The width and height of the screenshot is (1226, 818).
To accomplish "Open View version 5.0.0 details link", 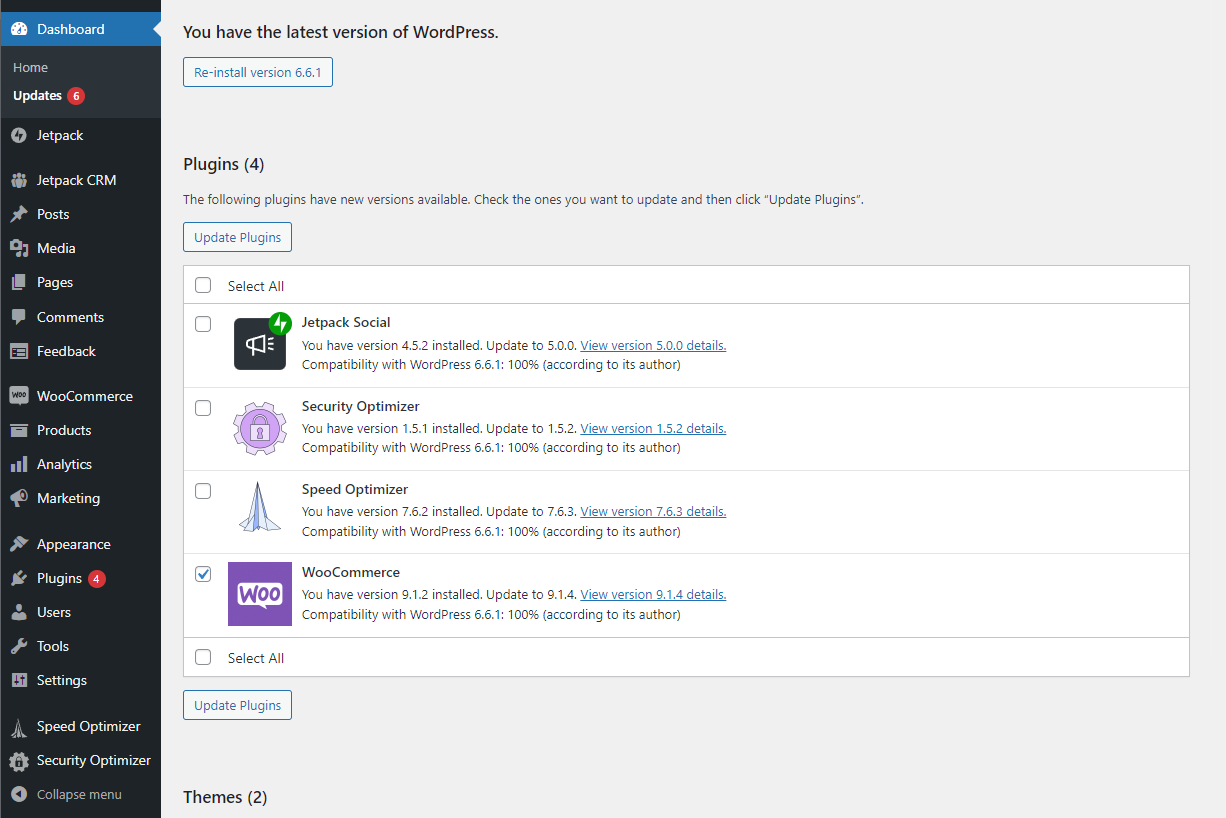I will pos(653,345).
